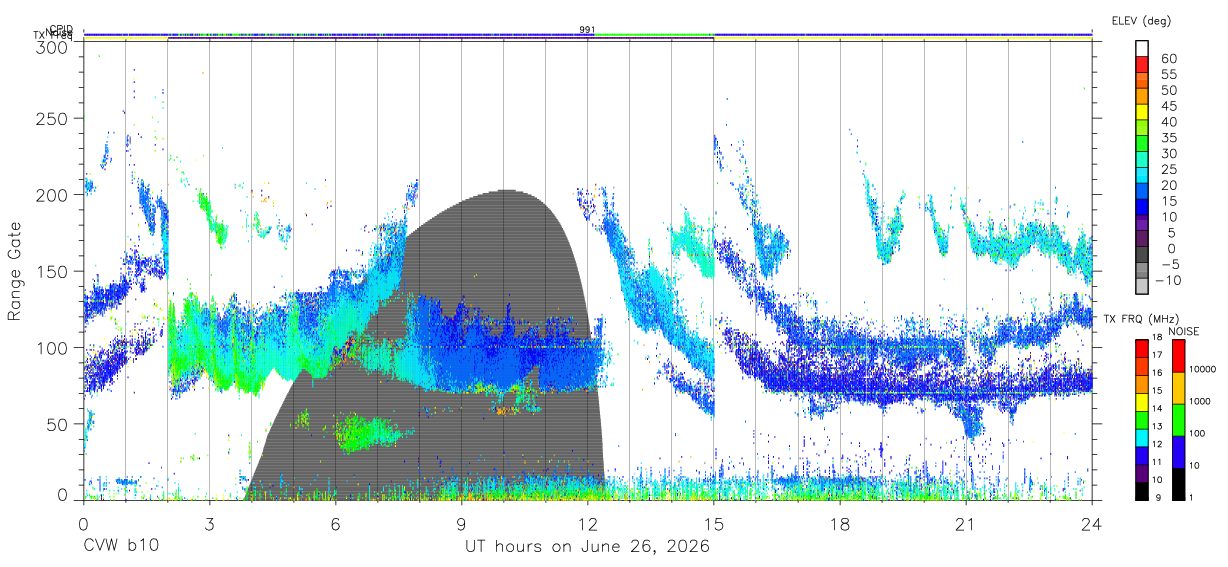Select the yellow-orange swatch in NOISE colorbar

point(1177,386)
